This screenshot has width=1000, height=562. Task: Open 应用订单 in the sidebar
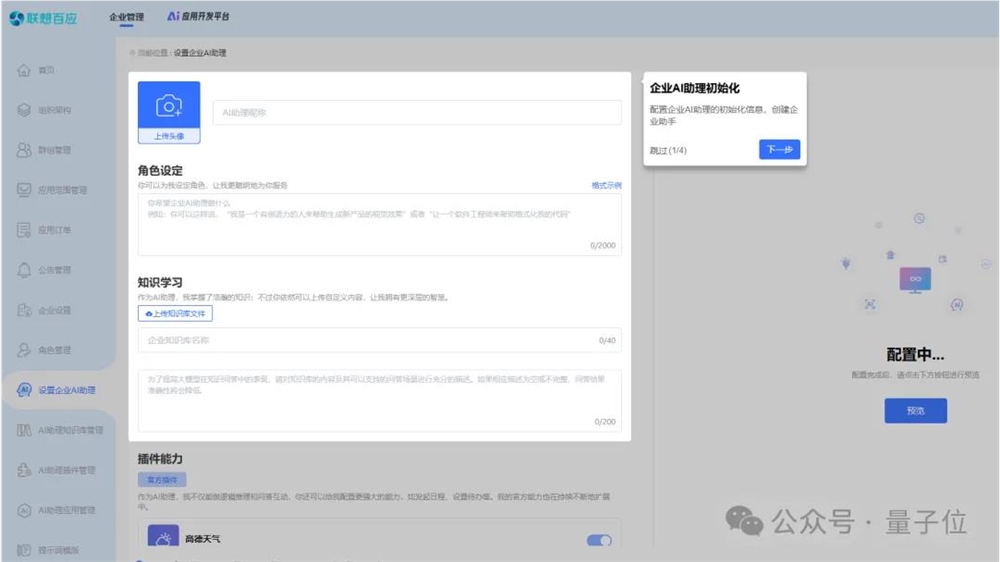(54, 230)
